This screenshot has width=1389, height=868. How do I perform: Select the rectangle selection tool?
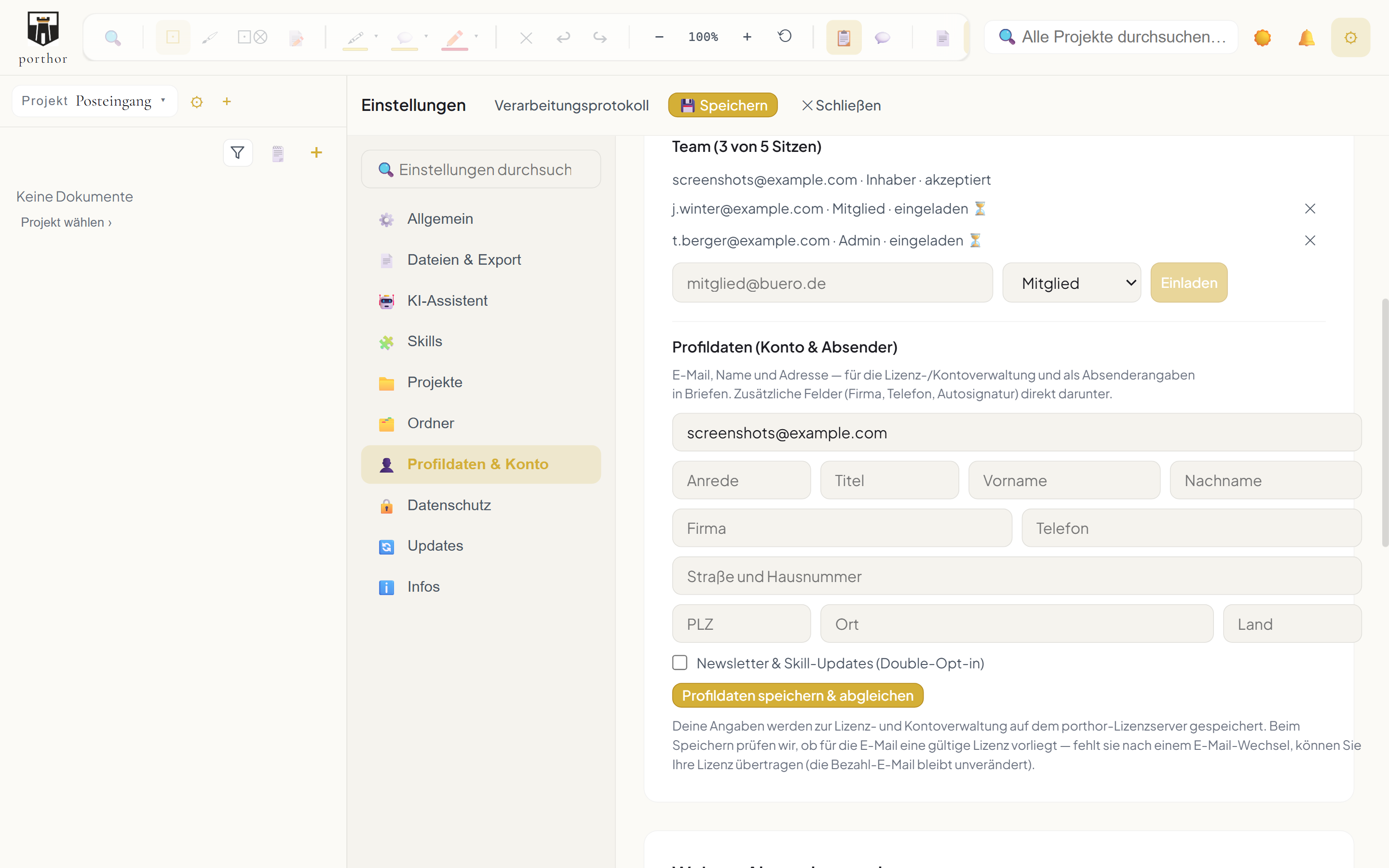coord(173,38)
